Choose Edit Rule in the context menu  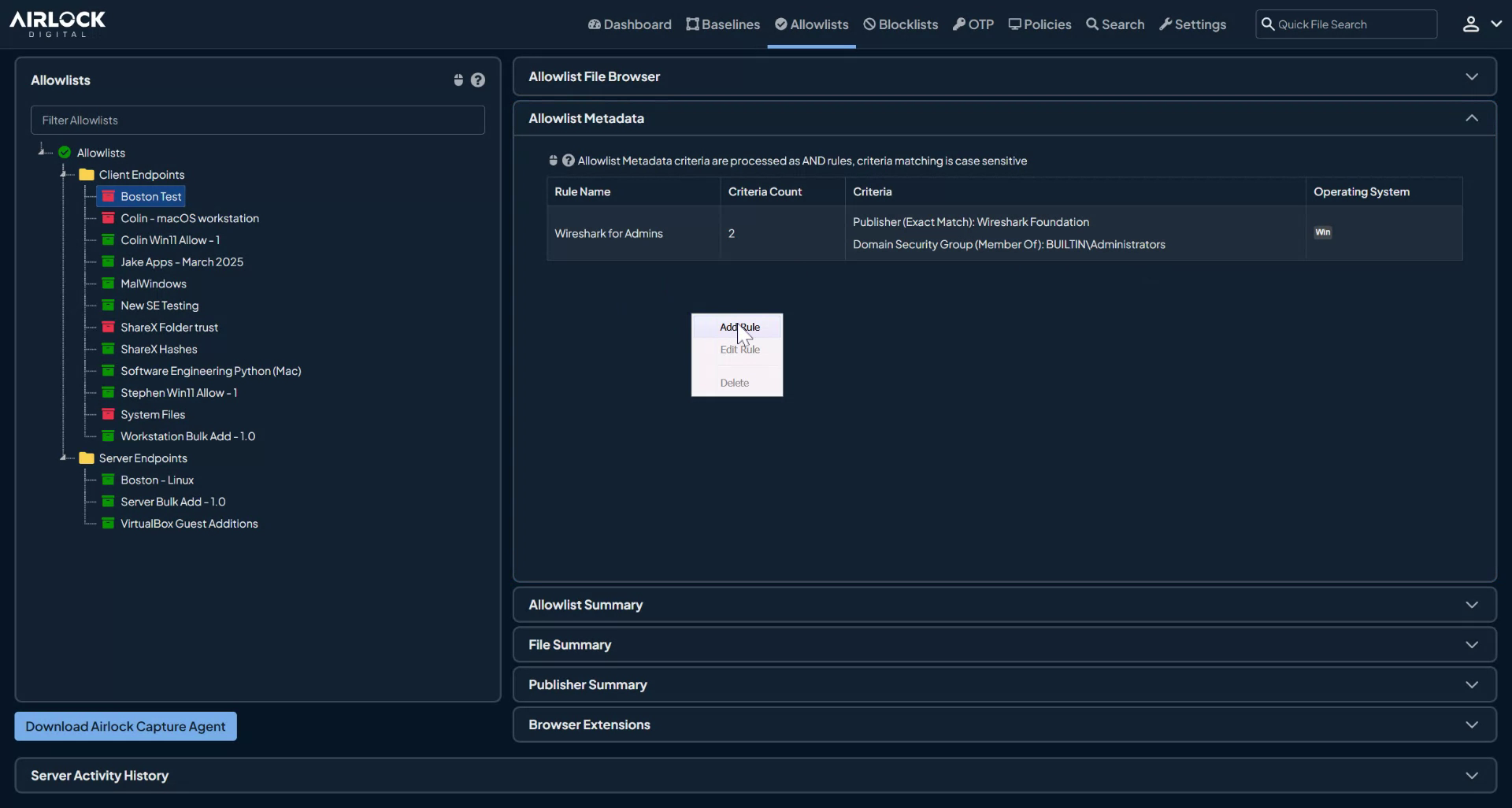pyautogui.click(x=739, y=349)
